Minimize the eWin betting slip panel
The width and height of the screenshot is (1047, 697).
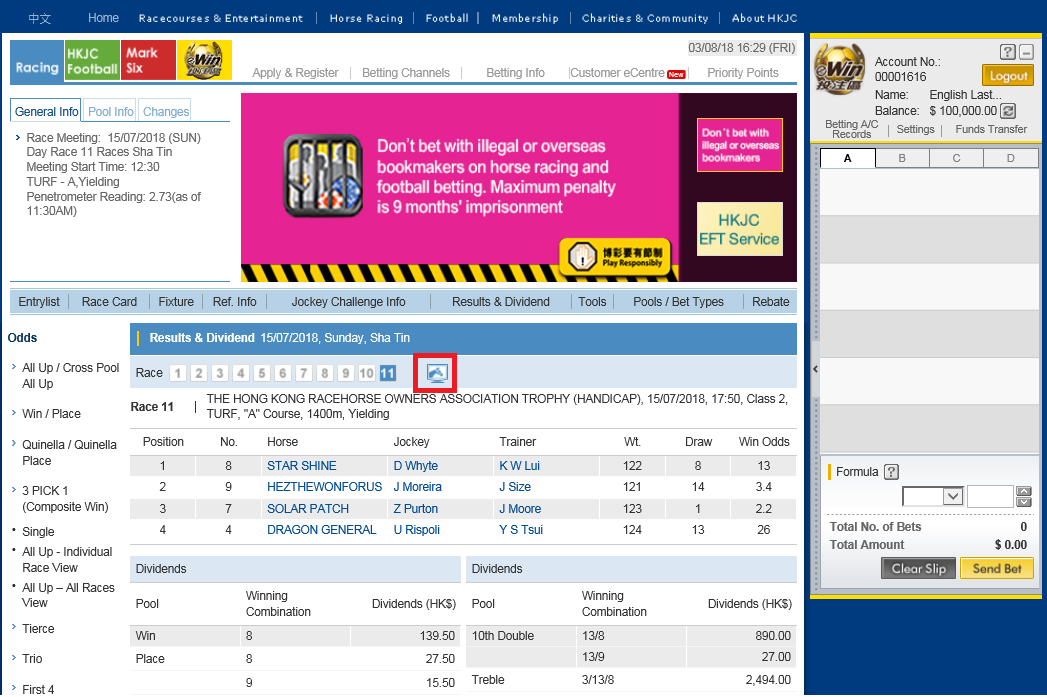click(1026, 52)
